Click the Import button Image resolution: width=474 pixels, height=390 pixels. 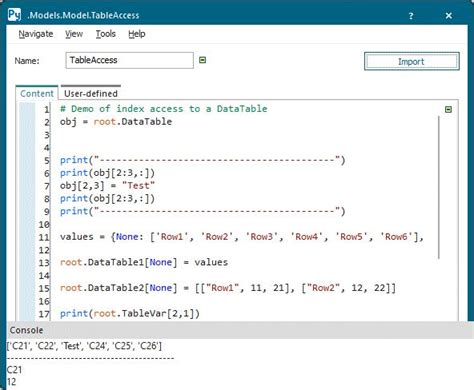(412, 61)
